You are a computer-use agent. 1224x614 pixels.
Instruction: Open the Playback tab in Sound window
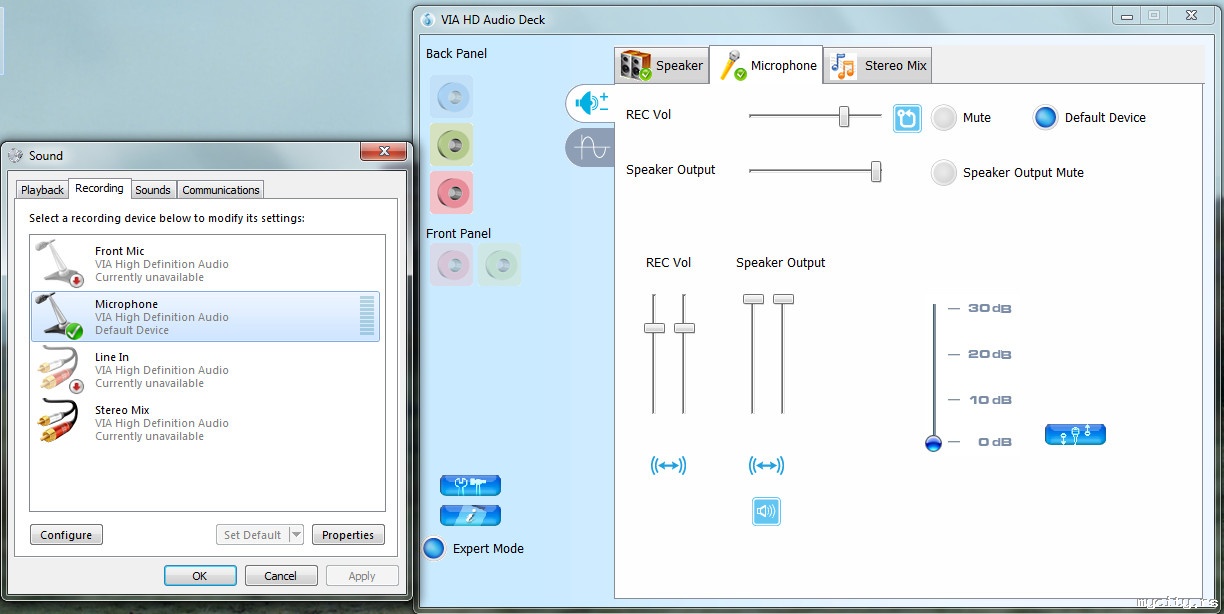[x=43, y=190]
